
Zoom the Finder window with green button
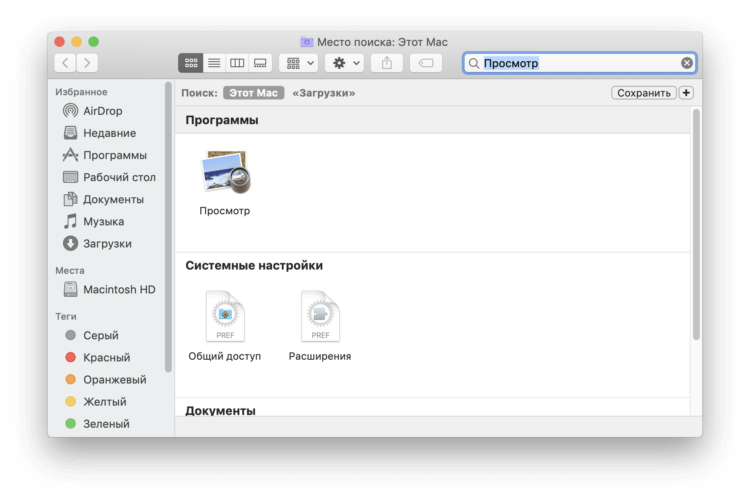(x=94, y=42)
